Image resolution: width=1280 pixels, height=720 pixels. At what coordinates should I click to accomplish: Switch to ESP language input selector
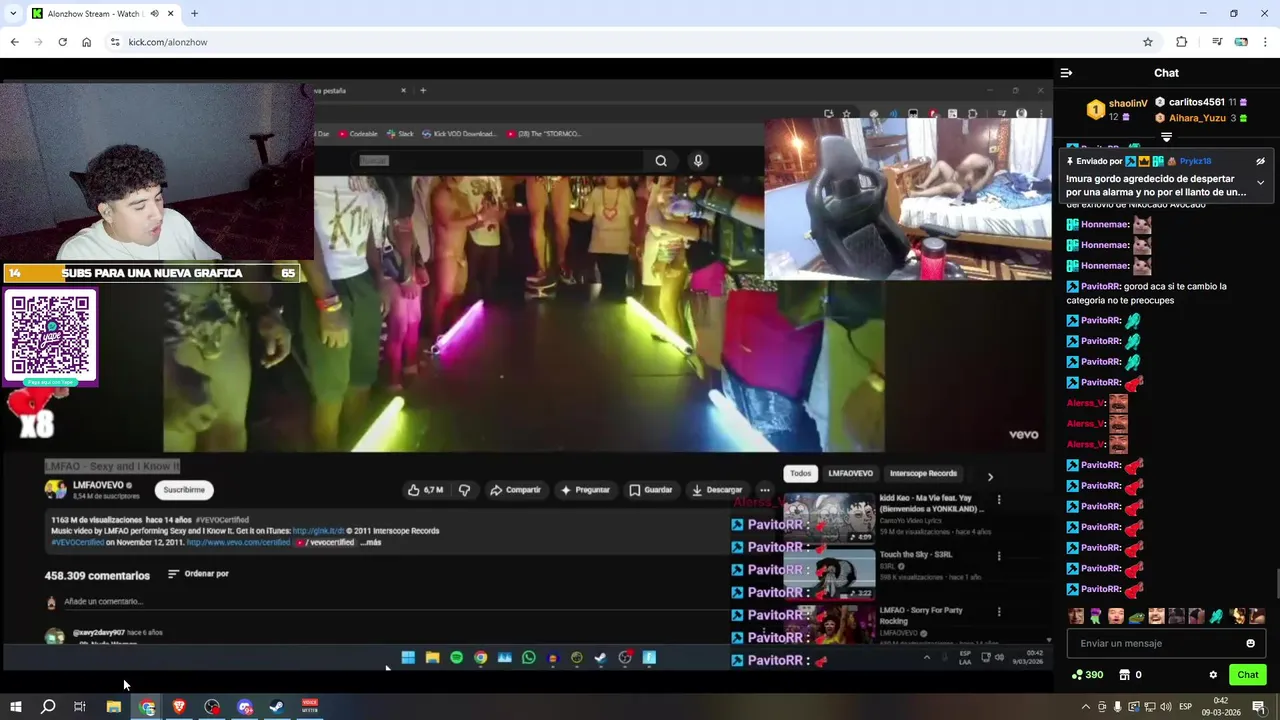[x=1186, y=707]
